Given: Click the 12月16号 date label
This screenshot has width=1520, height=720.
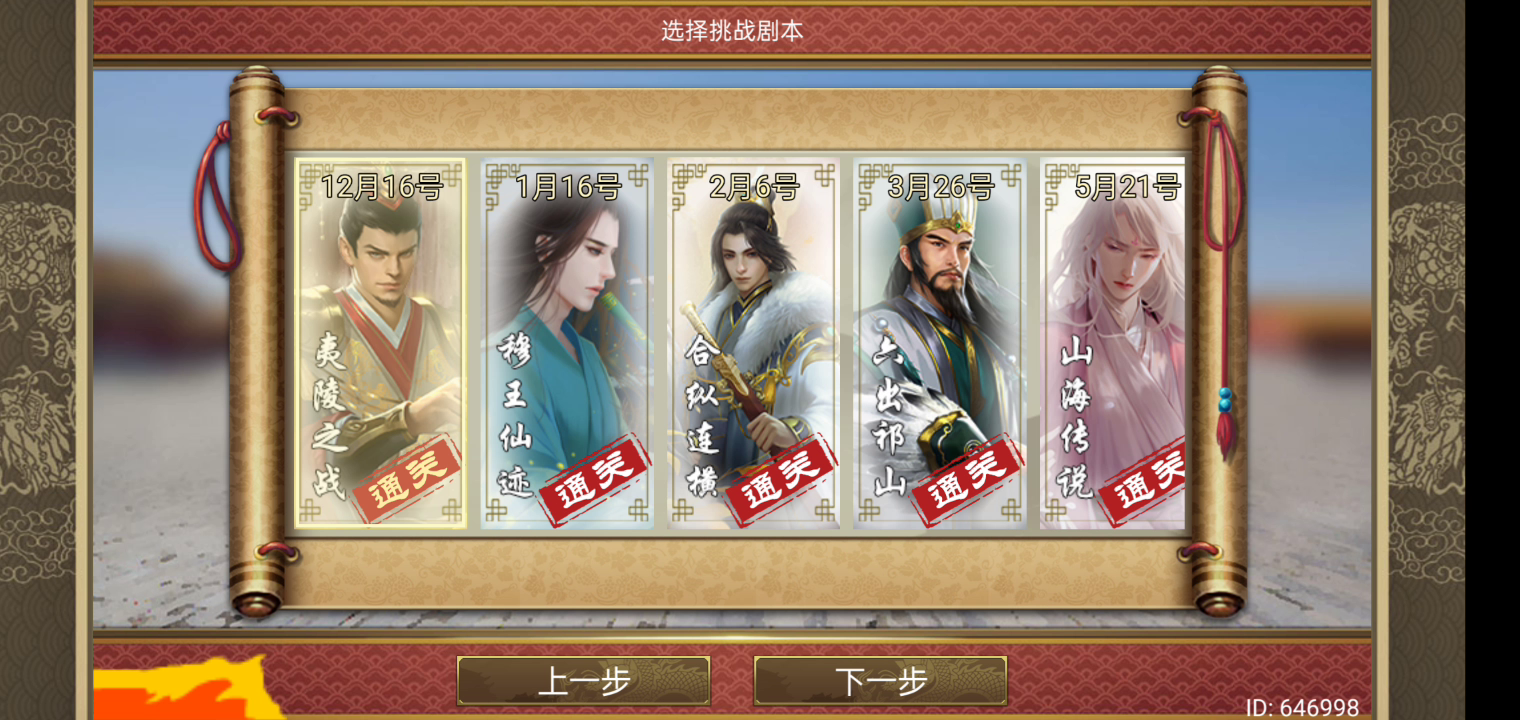Looking at the screenshot, I should pos(381,186).
